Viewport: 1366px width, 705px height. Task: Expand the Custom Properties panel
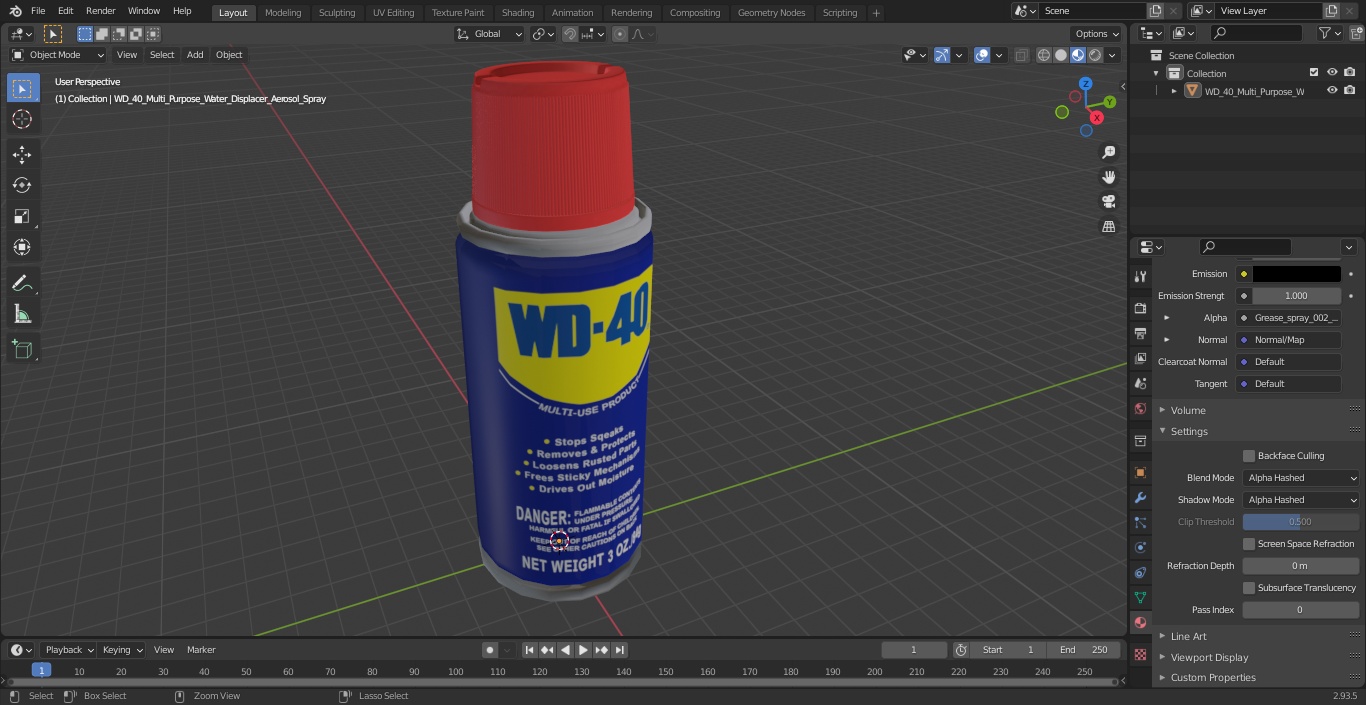tap(1212, 678)
